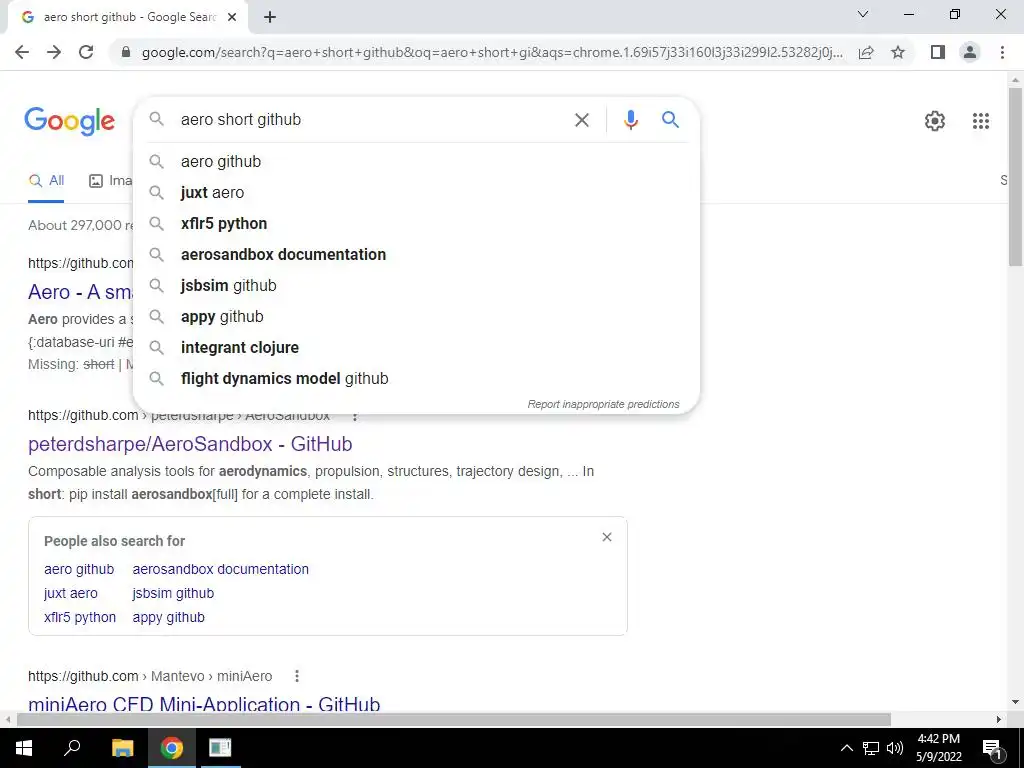
Task: Clear the search box with the X icon
Action: (581, 120)
